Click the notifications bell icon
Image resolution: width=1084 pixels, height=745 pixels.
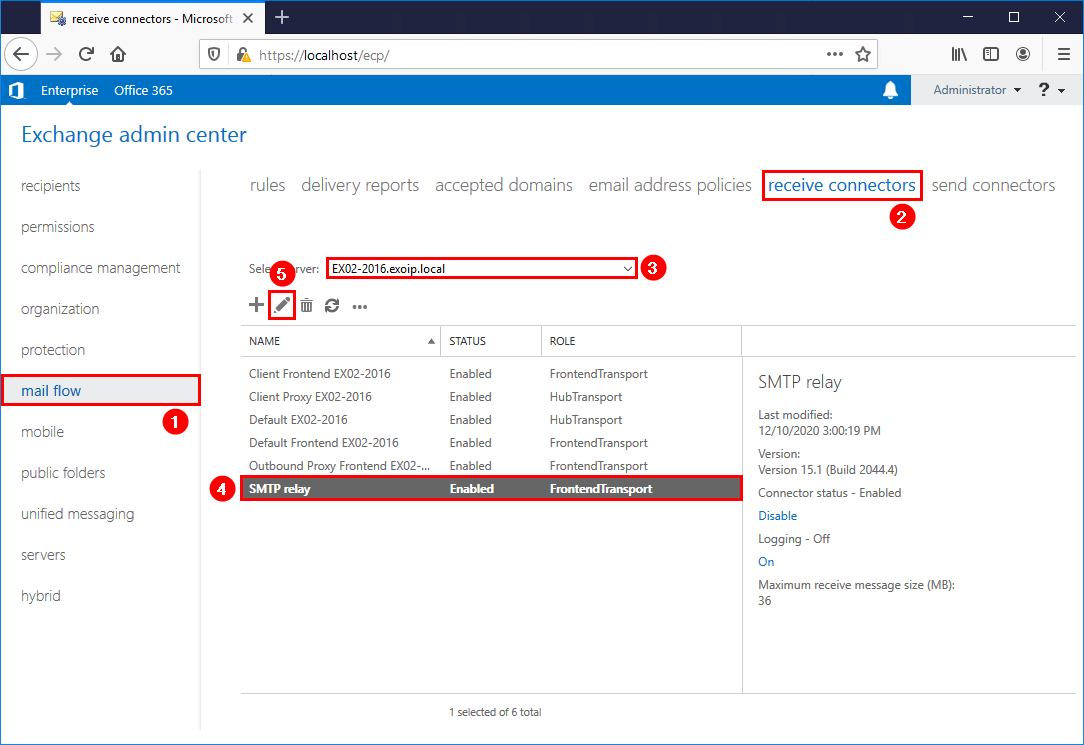click(x=890, y=90)
